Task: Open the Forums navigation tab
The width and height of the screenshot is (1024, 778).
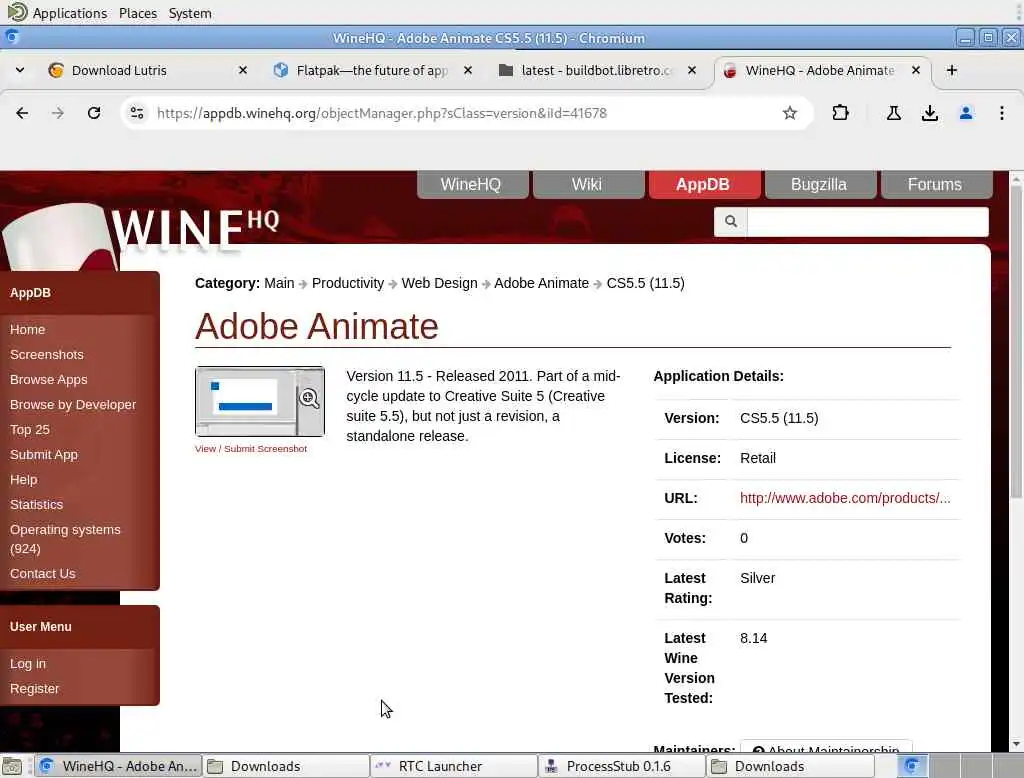Action: [x=936, y=184]
